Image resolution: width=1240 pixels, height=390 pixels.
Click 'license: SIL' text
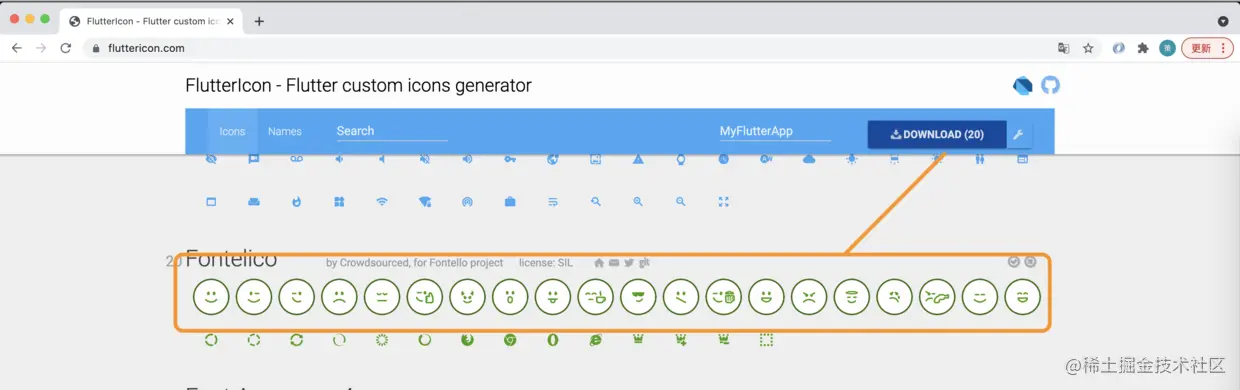point(546,263)
